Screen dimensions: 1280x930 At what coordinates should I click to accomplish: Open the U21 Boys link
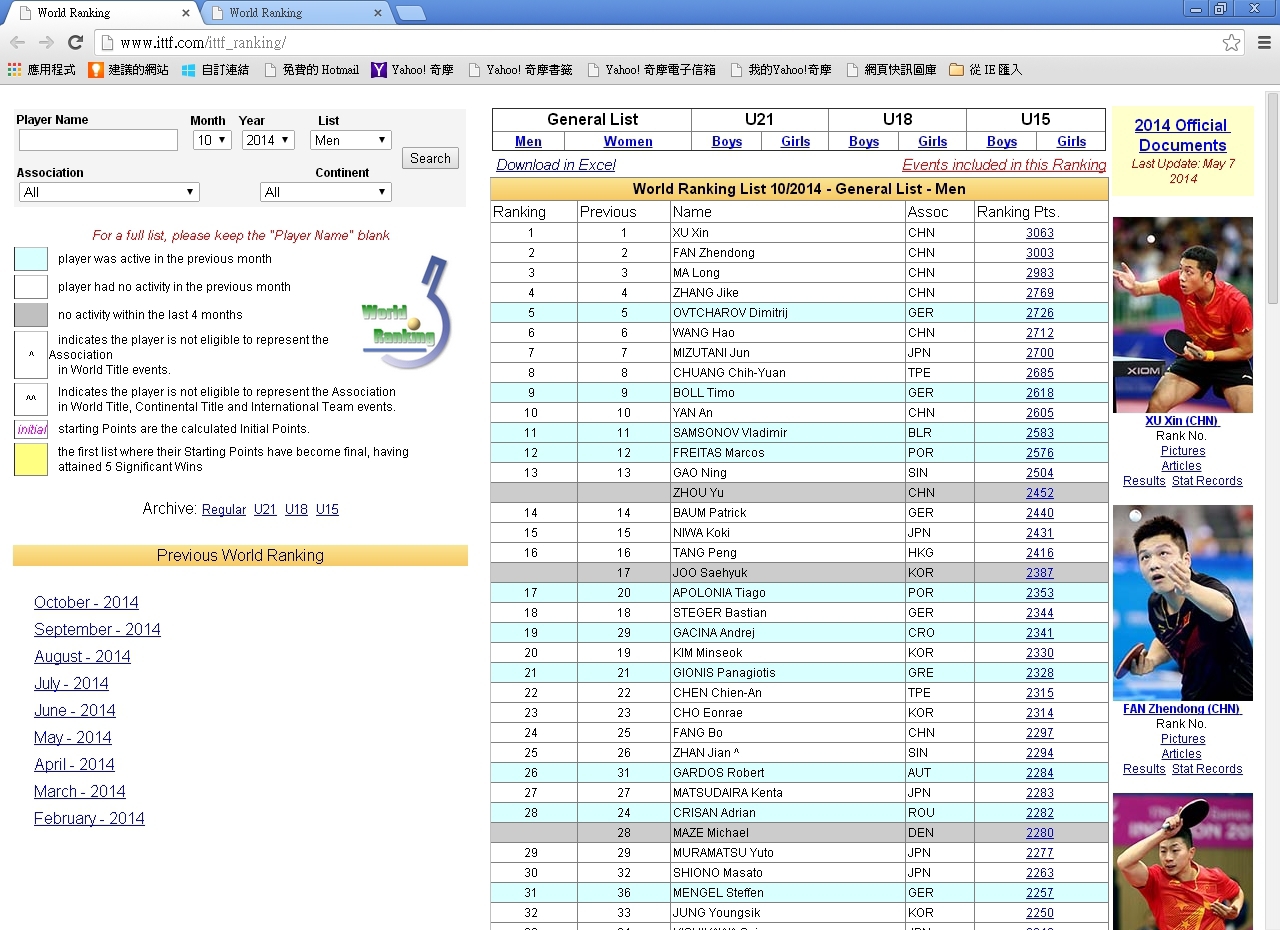(727, 142)
